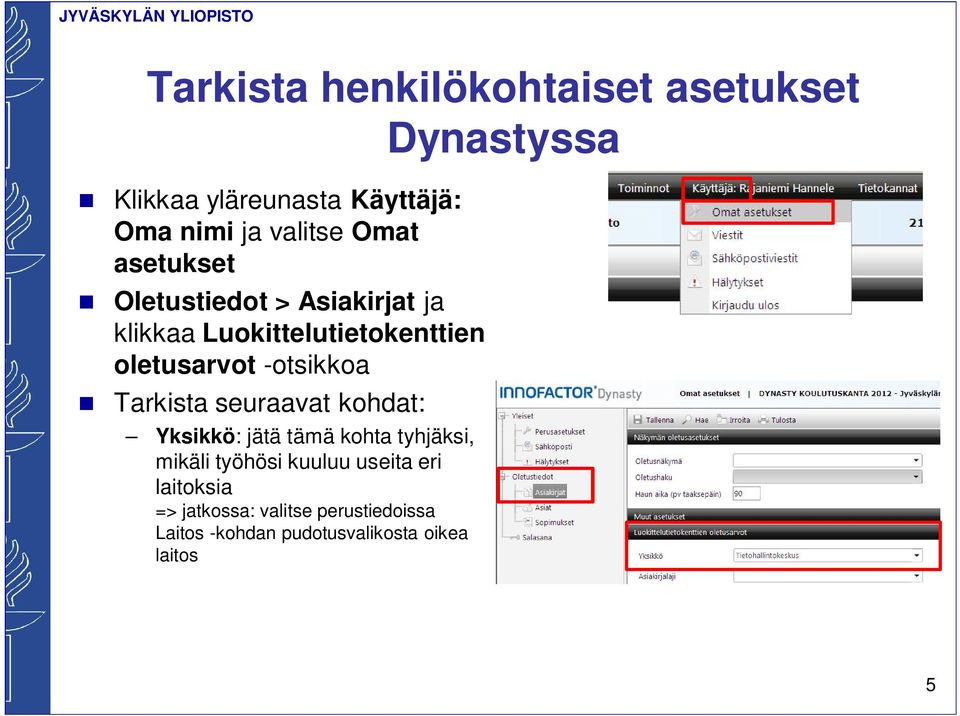The width and height of the screenshot is (960, 716).
Task: Click the folder icon beside Asiat
Action: point(527,507)
